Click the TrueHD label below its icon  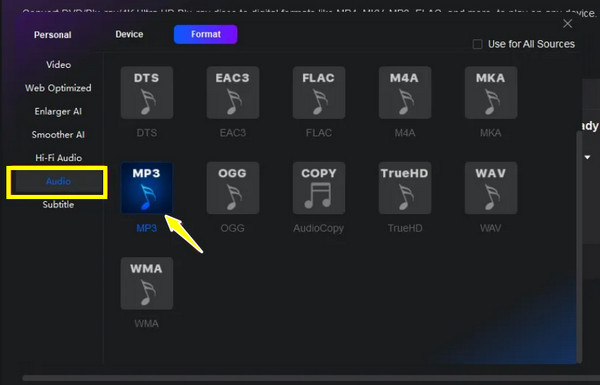tap(405, 228)
